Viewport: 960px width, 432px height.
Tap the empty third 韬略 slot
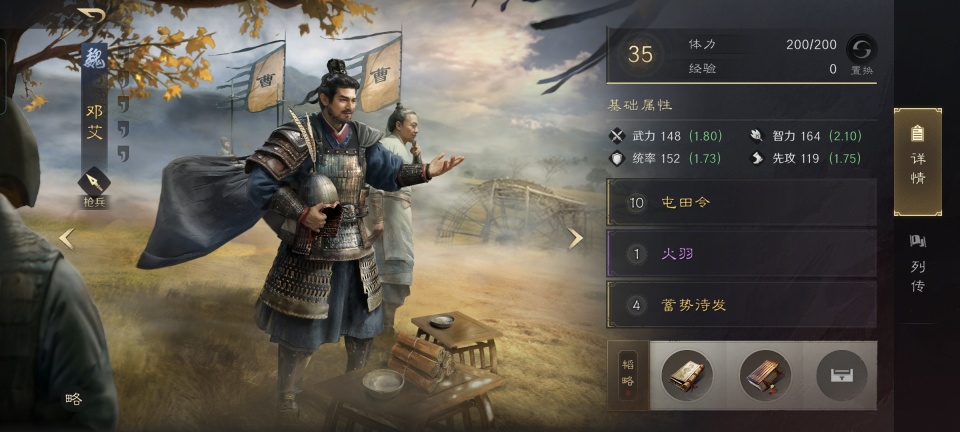842,375
